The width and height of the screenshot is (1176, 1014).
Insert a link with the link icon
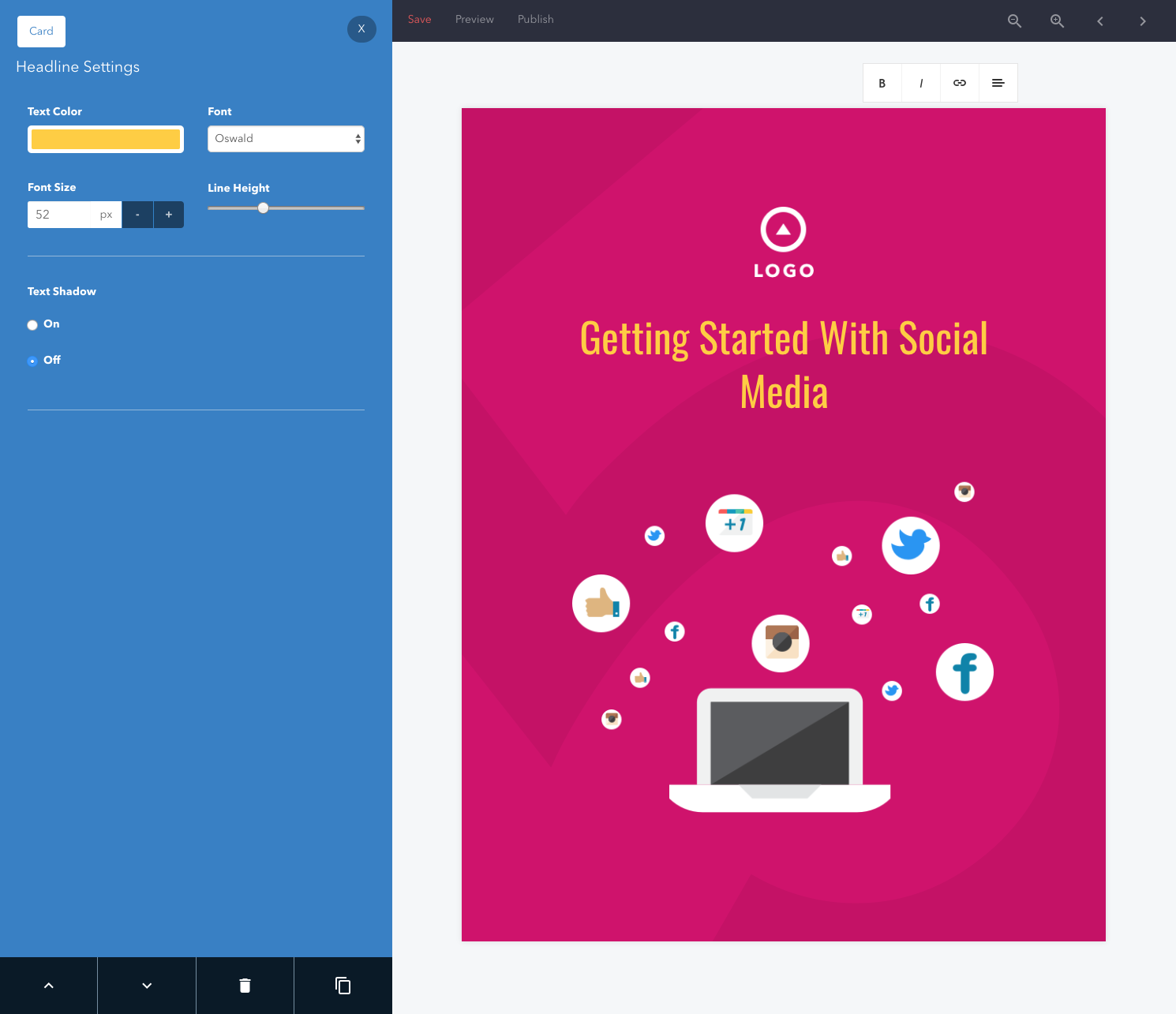click(x=960, y=83)
